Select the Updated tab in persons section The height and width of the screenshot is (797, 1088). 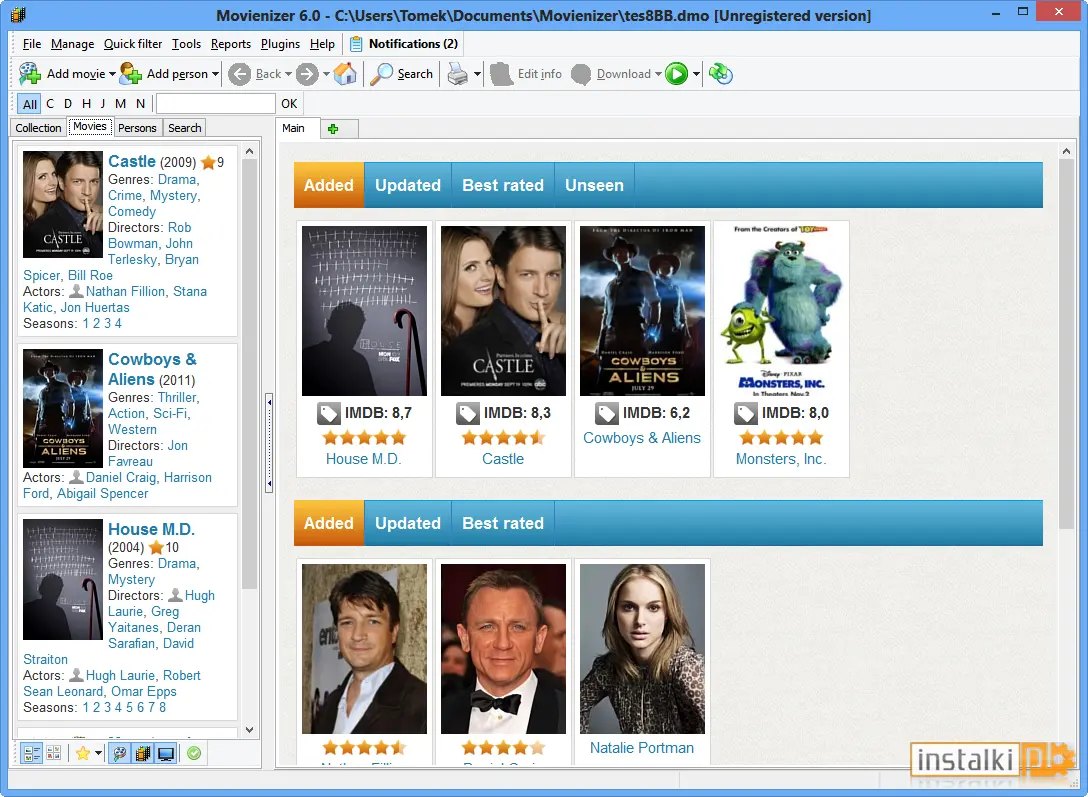coord(407,523)
